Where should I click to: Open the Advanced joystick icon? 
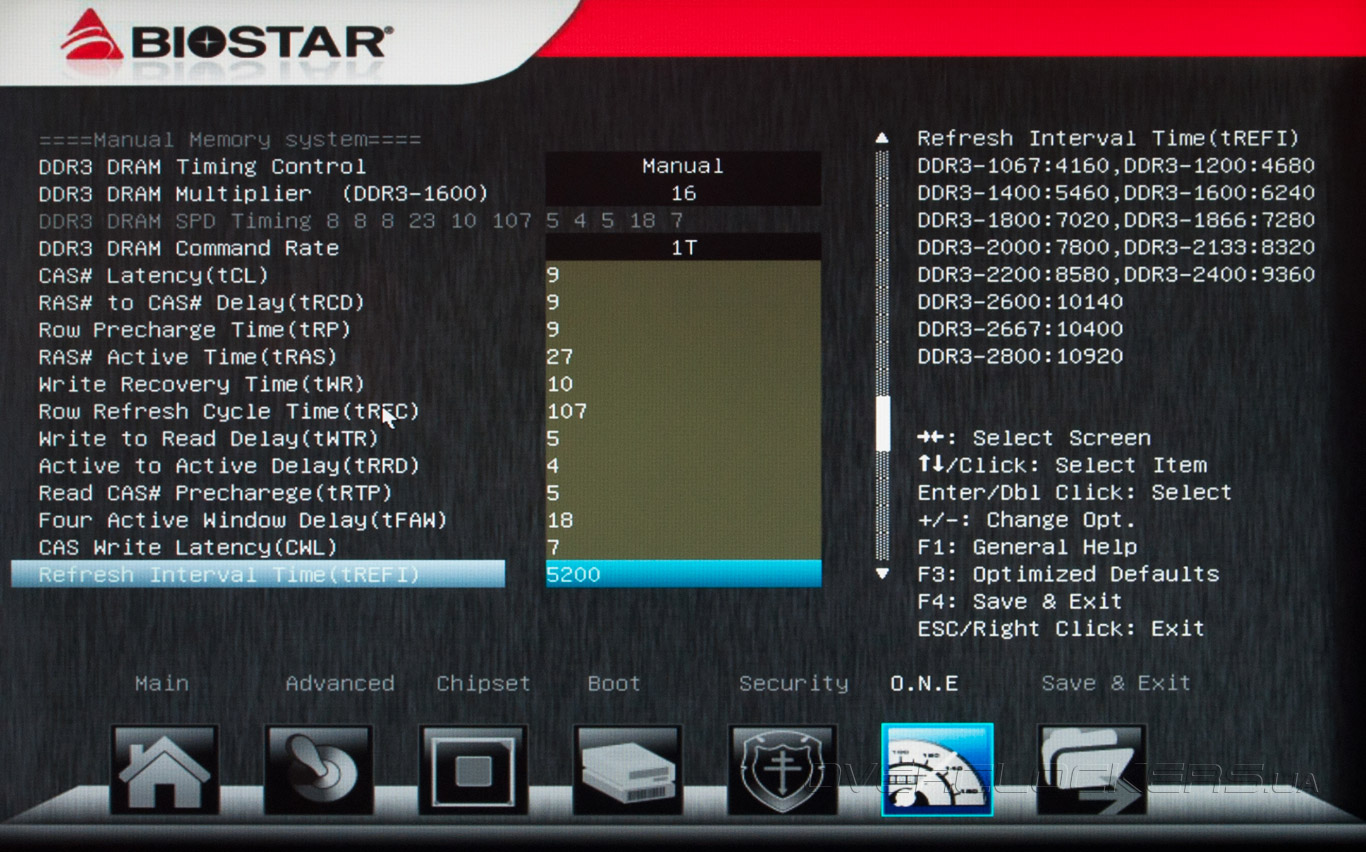[x=318, y=769]
